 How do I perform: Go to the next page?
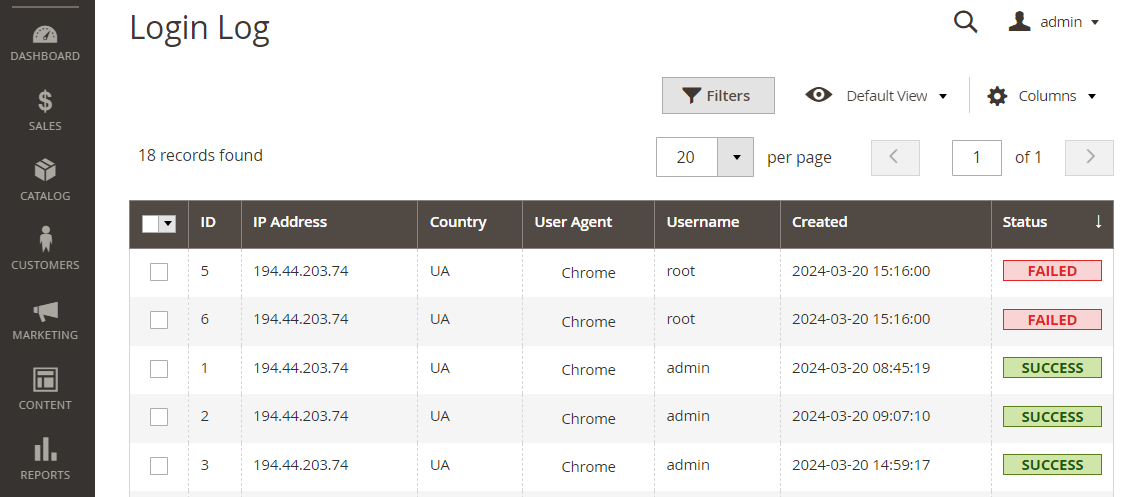tap(1090, 157)
